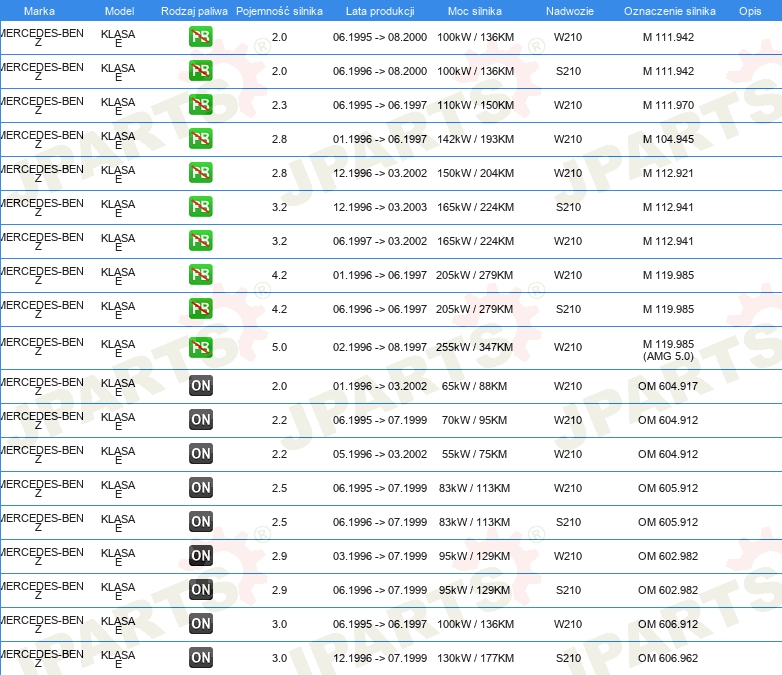Click the petrol icon in the S210 M 112.941 row
The height and width of the screenshot is (675, 782).
200,207
